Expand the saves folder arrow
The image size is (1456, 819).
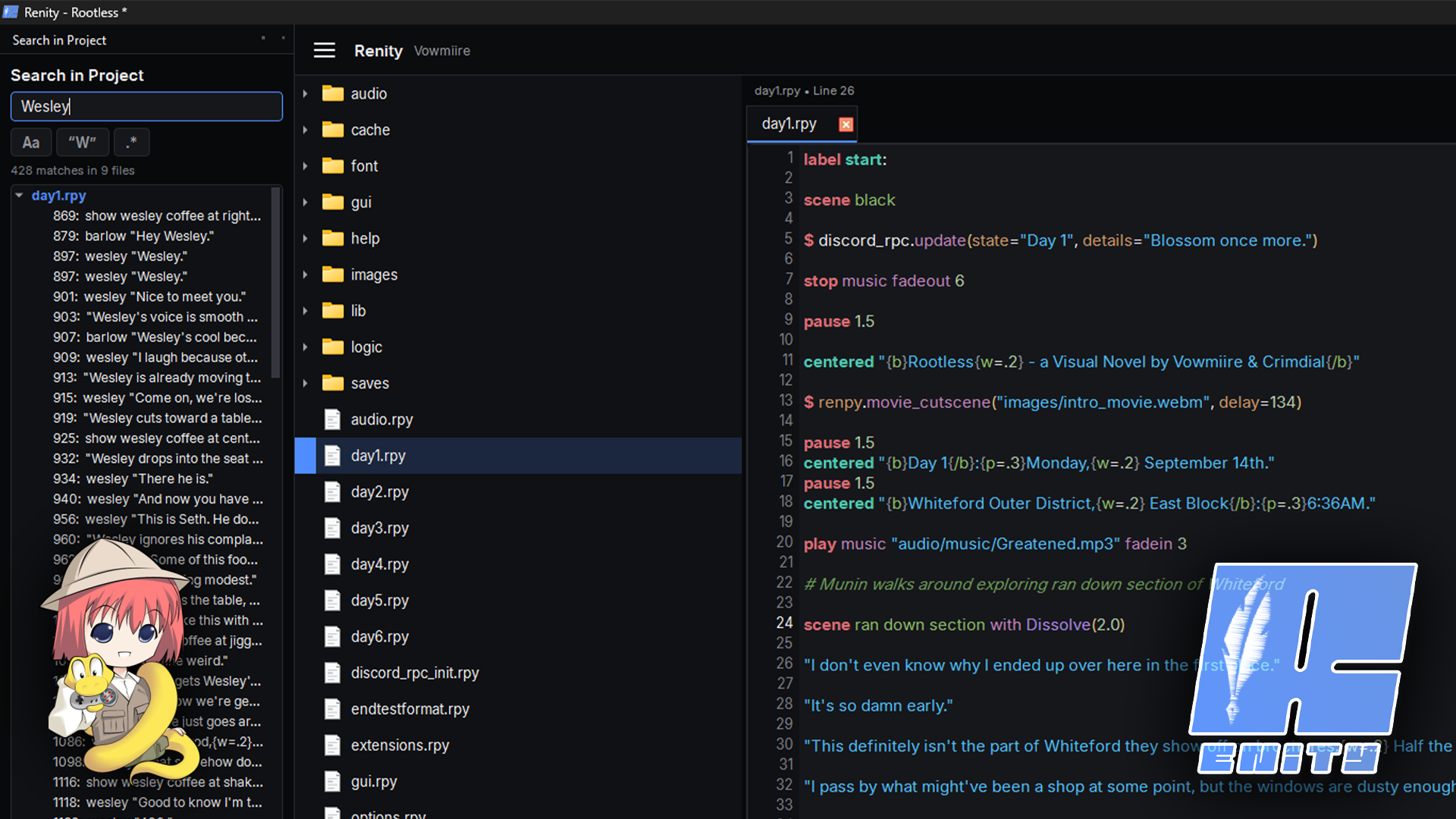(305, 383)
